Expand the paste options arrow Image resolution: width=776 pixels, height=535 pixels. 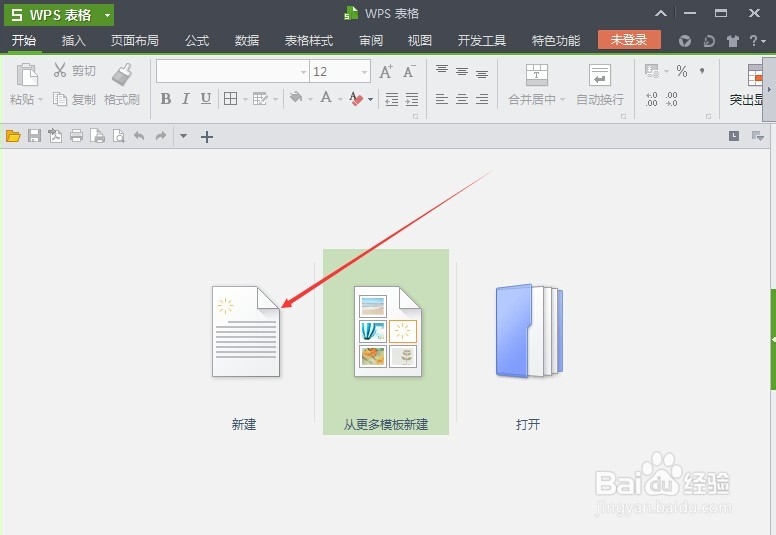click(x=41, y=99)
